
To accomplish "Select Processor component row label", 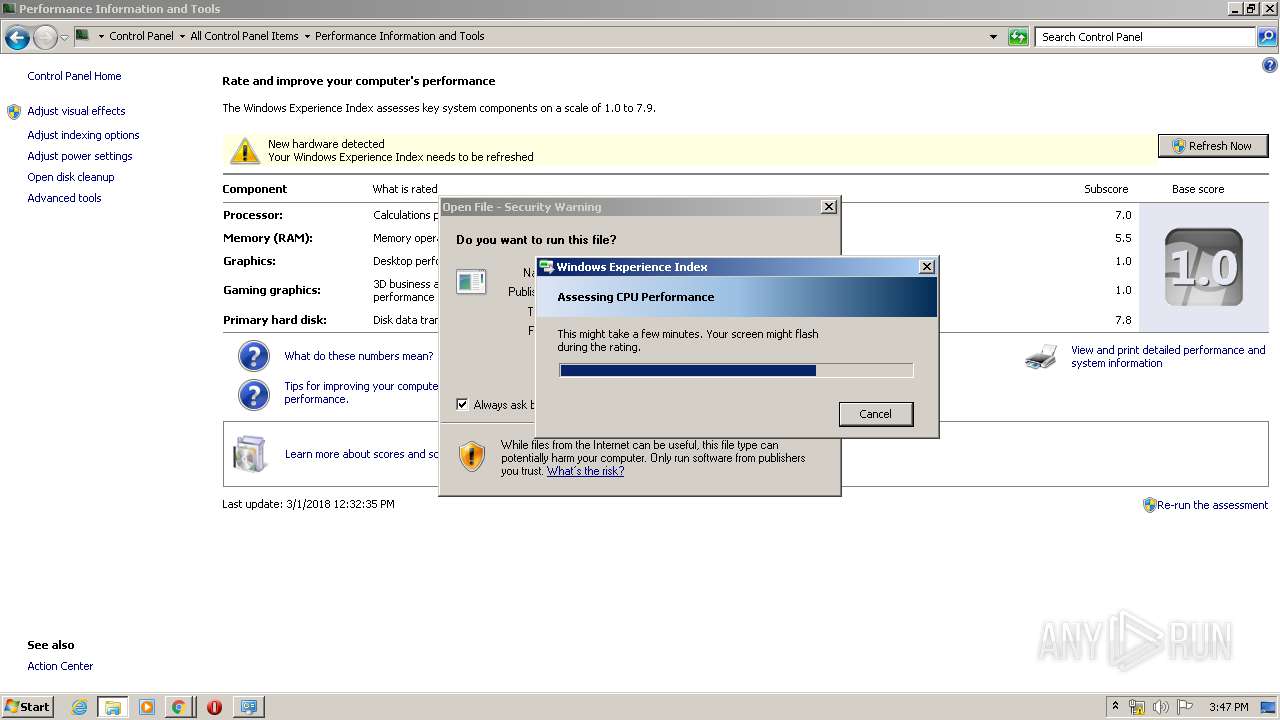I will point(252,215).
